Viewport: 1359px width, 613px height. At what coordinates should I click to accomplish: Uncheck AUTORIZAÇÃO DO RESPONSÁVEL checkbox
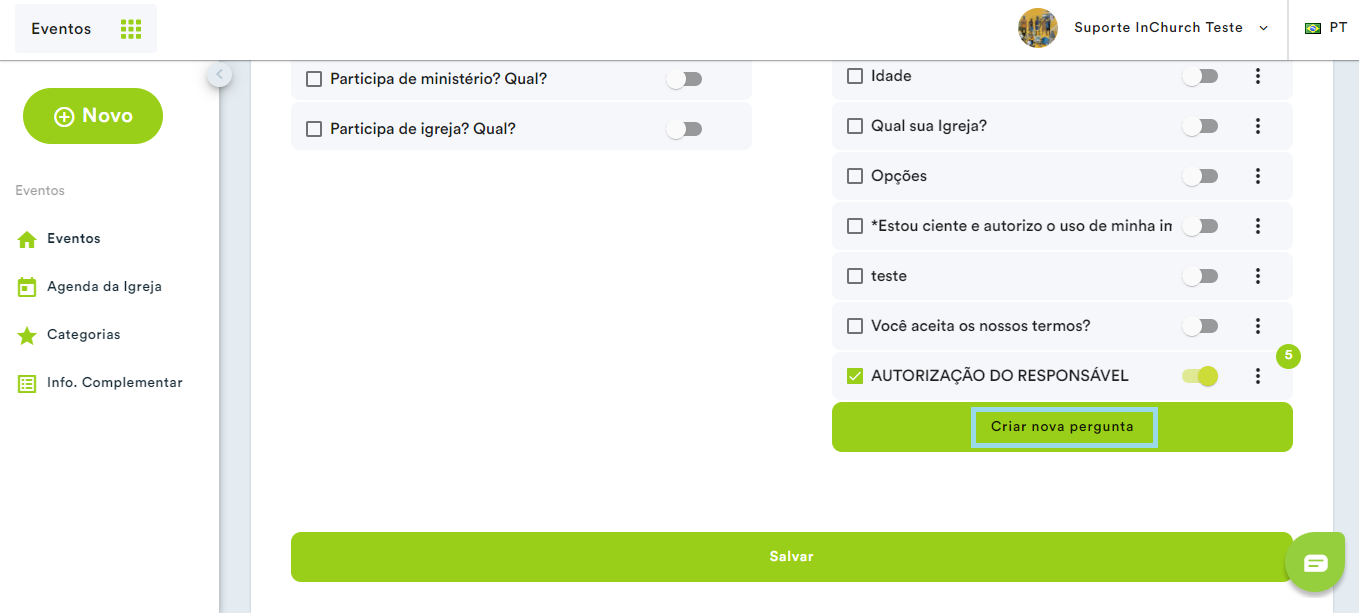pyautogui.click(x=855, y=376)
